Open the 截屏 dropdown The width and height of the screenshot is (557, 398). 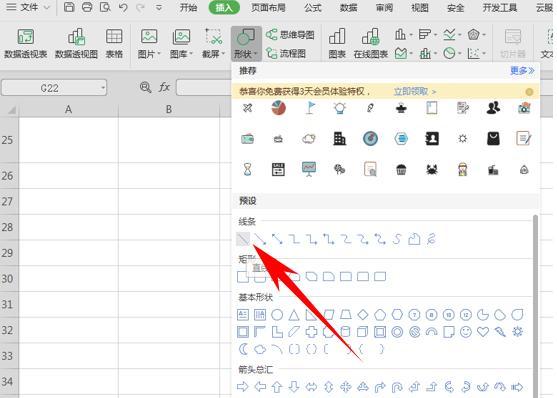[213, 44]
